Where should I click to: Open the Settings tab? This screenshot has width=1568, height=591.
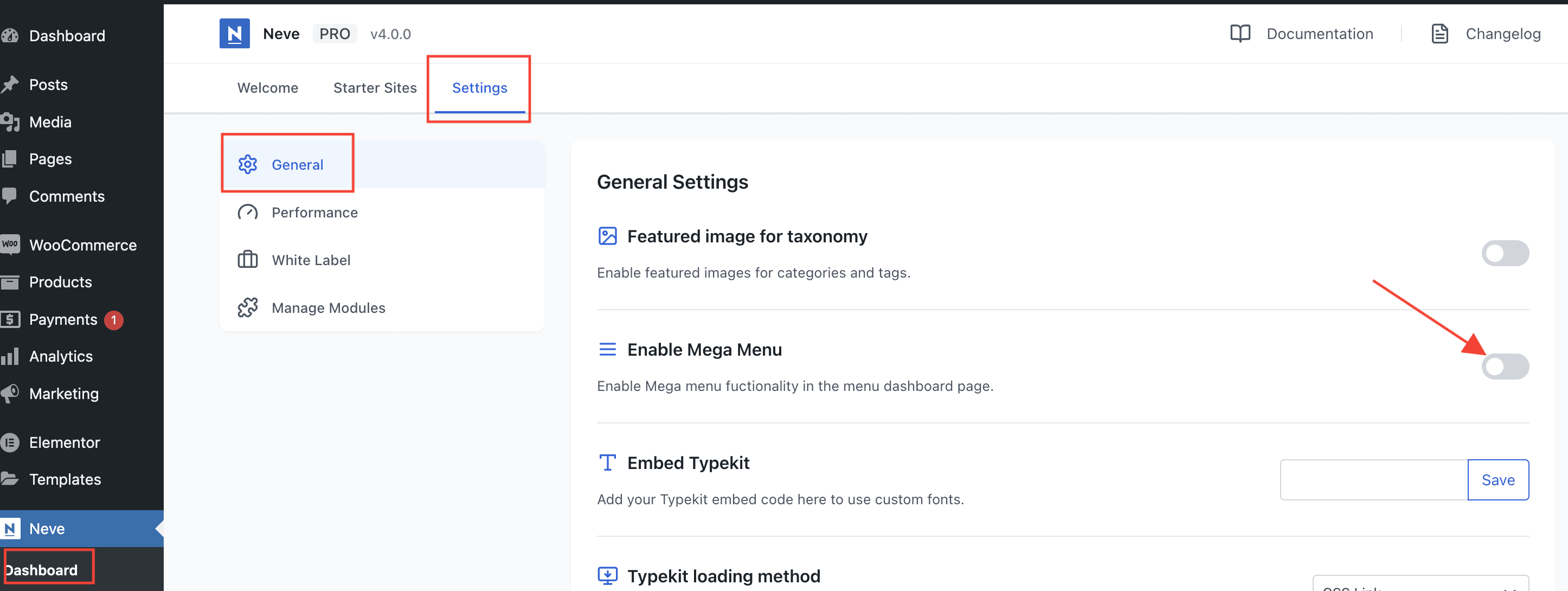480,88
